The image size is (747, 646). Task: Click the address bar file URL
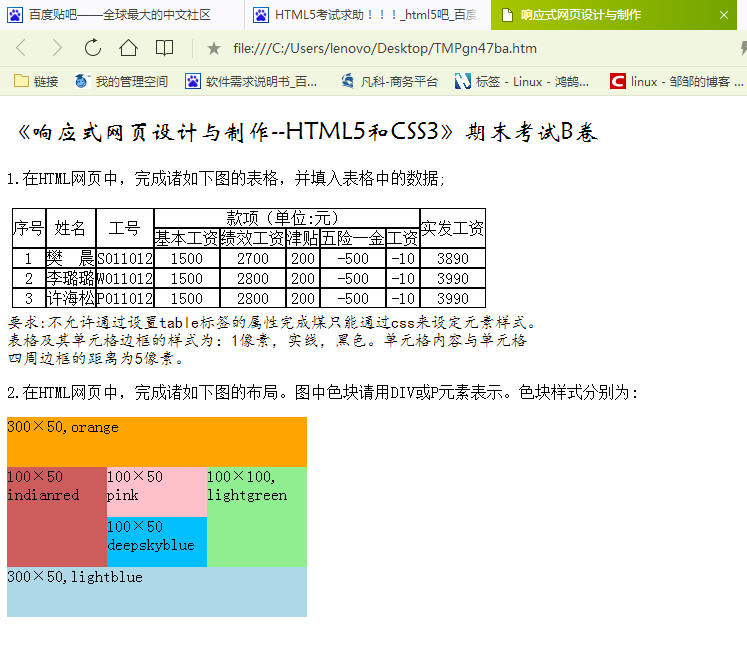(385, 48)
